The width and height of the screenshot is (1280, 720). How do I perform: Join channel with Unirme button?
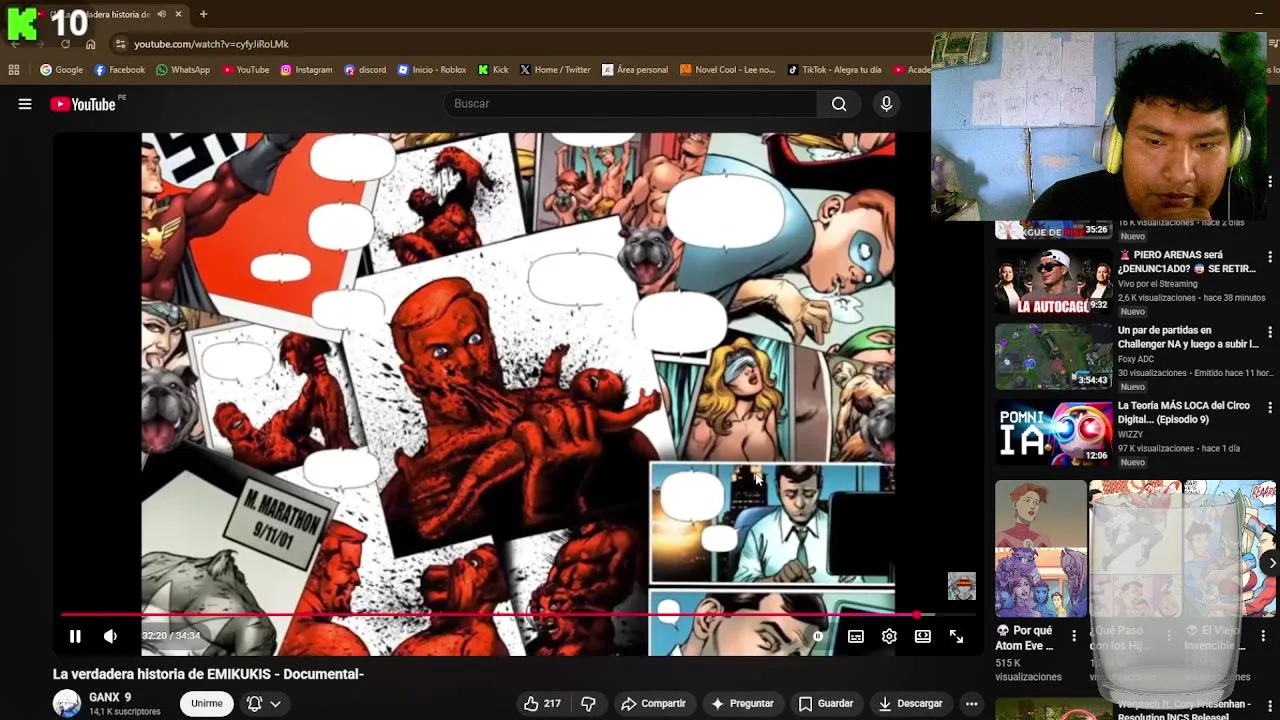click(x=207, y=704)
